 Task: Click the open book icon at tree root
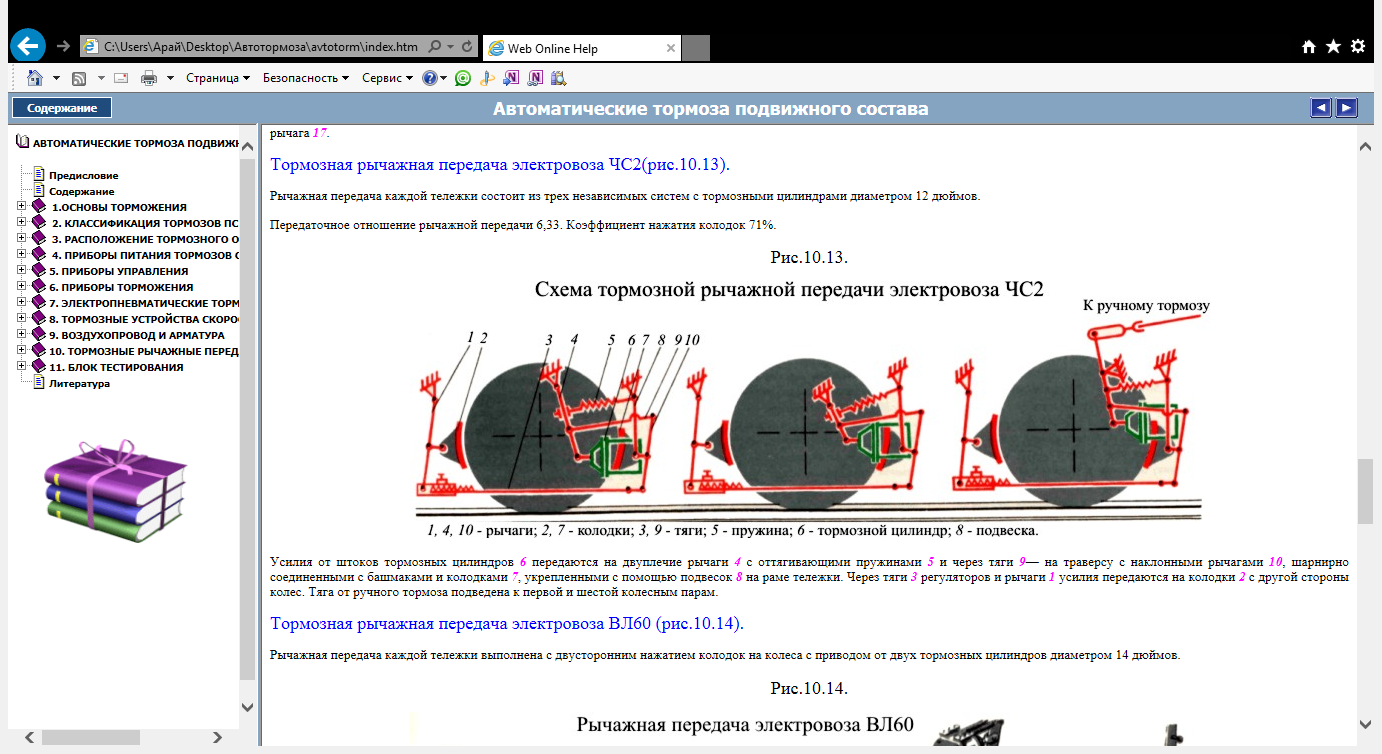click(23, 143)
